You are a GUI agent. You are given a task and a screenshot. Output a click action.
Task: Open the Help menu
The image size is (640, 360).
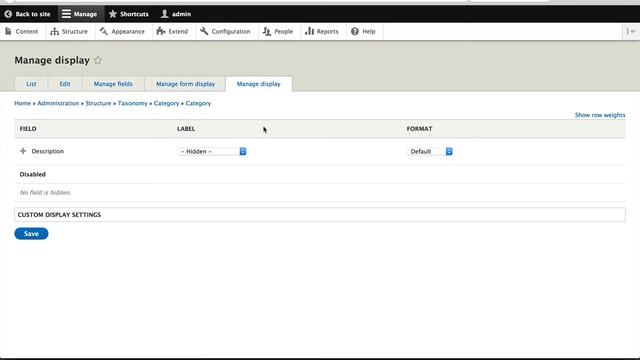(363, 31)
